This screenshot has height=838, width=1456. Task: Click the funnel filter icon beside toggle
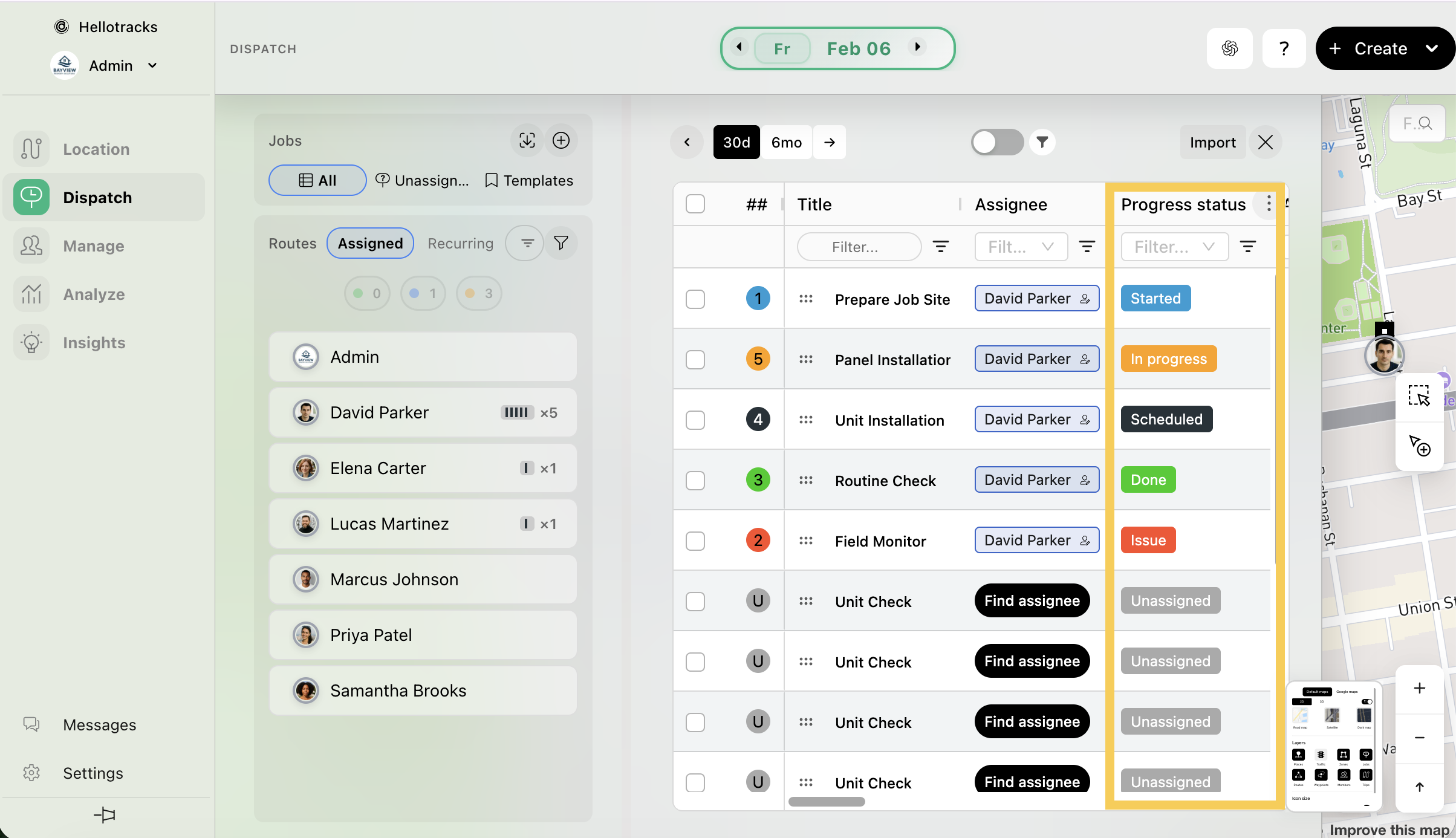click(1042, 142)
